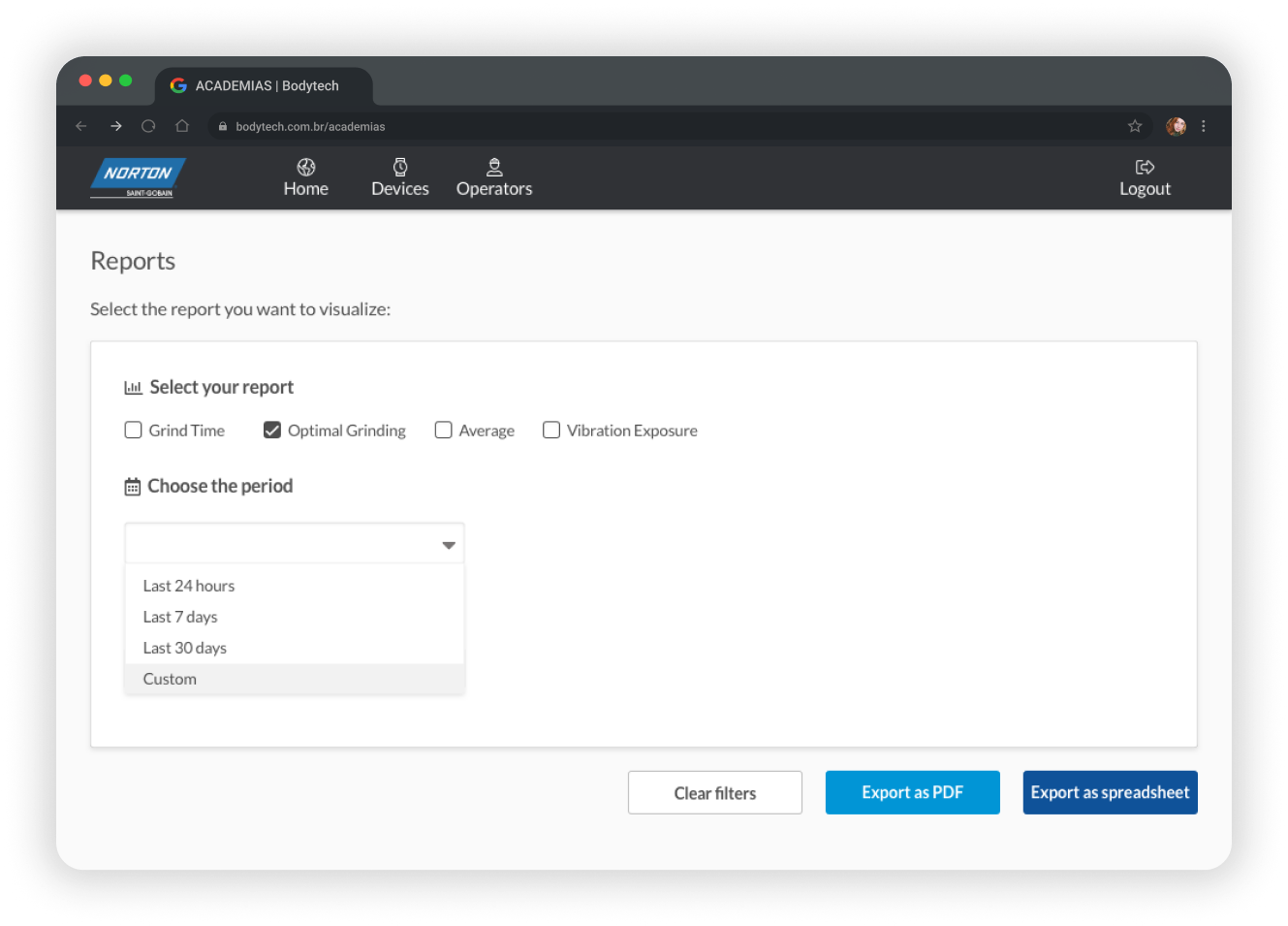Open the Operators person icon
This screenshot has width=1288, height=926.
tap(494, 167)
